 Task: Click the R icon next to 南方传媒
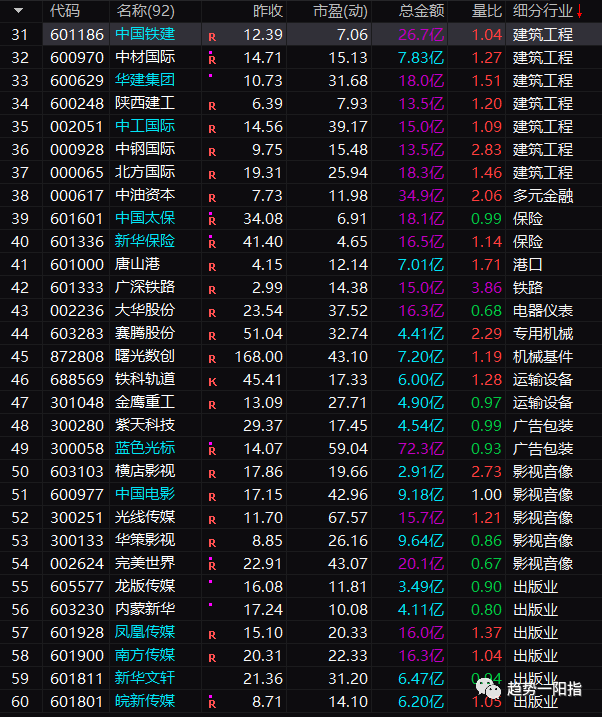(212, 658)
